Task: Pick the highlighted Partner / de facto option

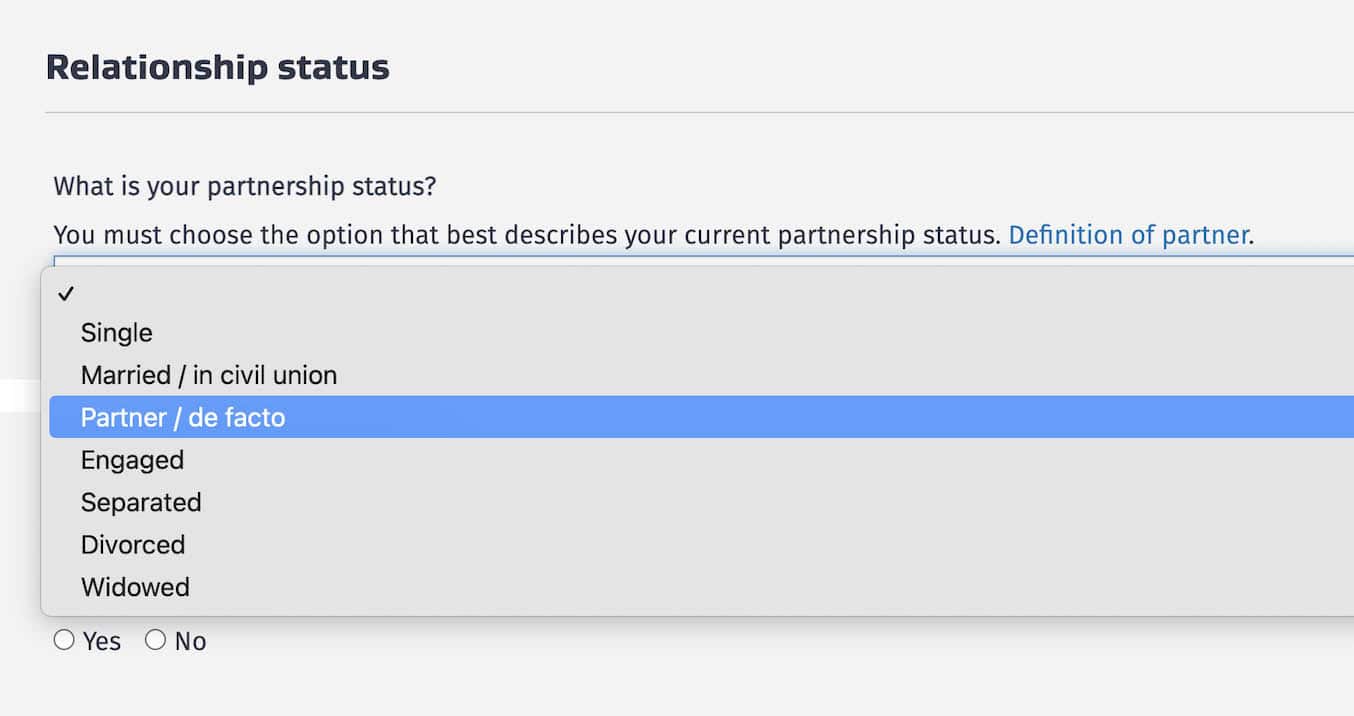Action: click(183, 417)
